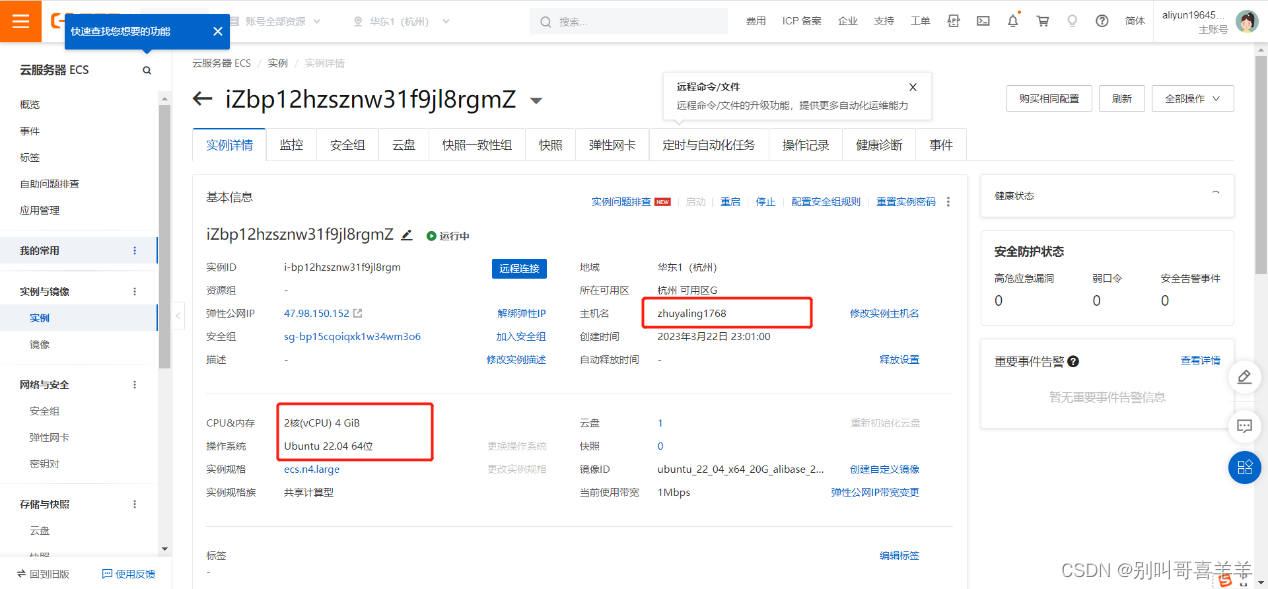Click 使用反馈 at sidebar bottom

click(129, 574)
